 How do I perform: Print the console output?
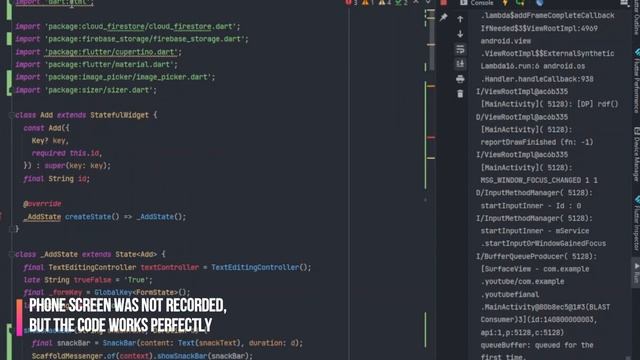tap(460, 79)
